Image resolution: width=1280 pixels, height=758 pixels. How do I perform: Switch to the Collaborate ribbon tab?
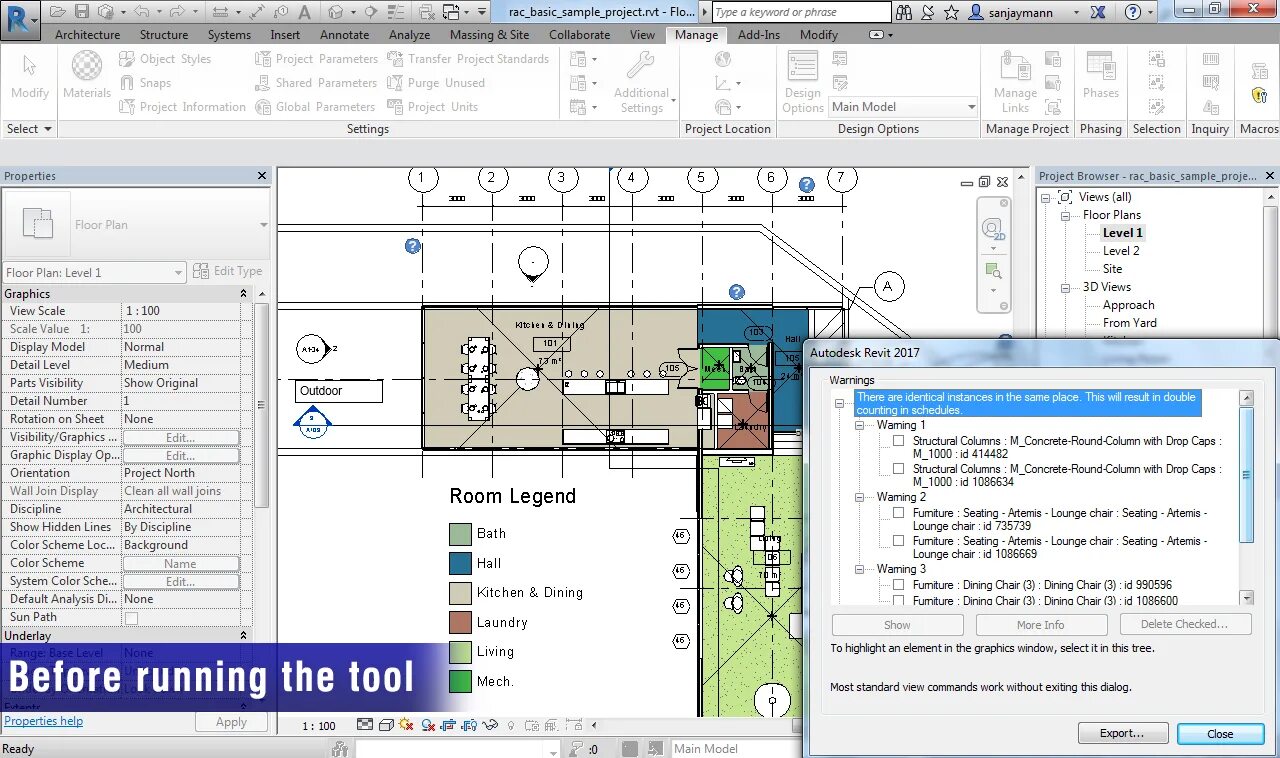(x=580, y=35)
